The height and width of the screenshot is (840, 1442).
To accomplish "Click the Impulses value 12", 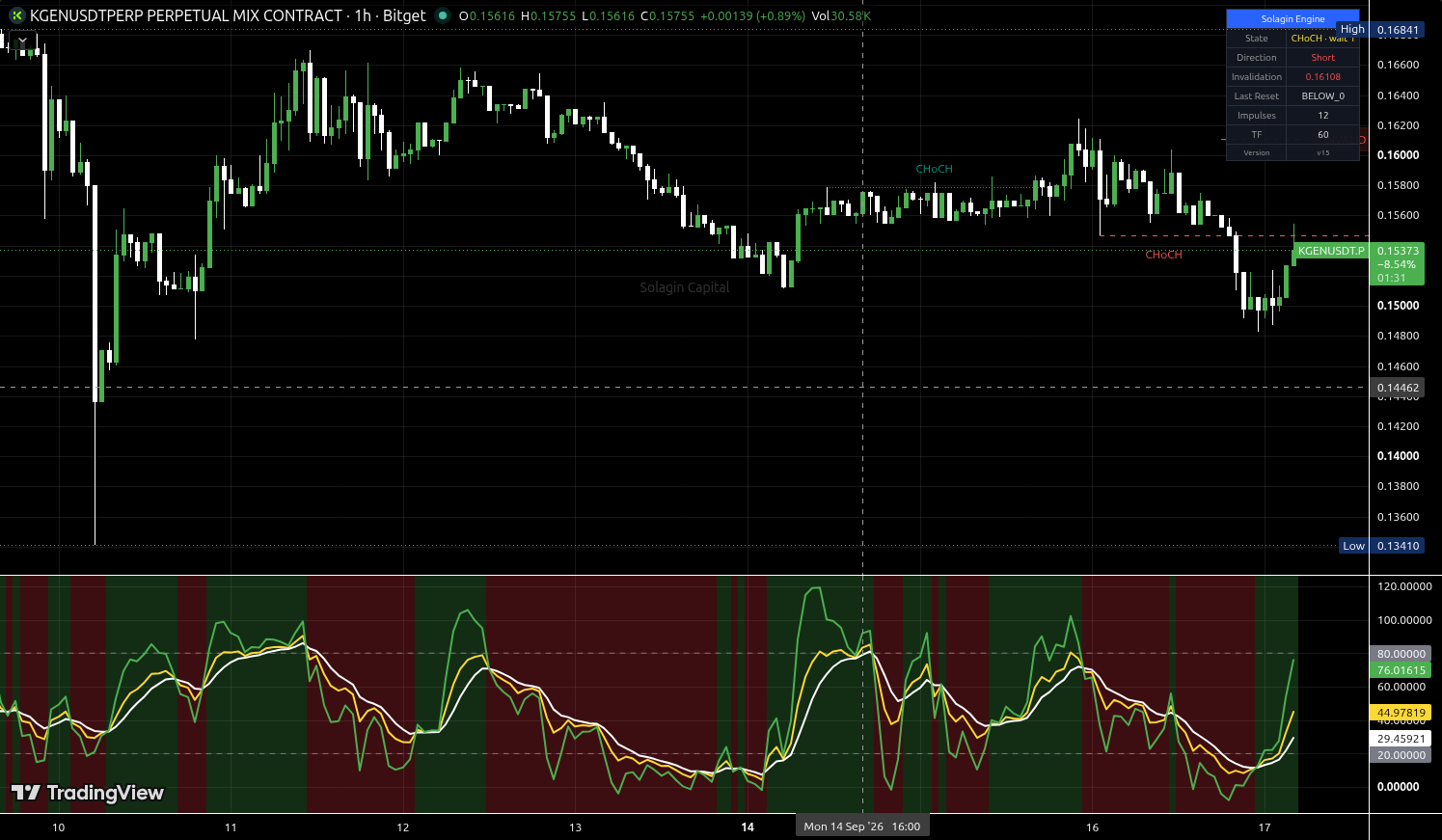I will click(x=1323, y=116).
